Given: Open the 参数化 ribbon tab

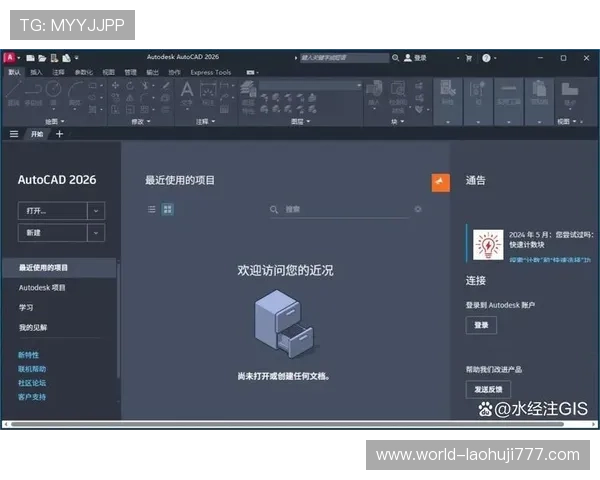Looking at the screenshot, I should tap(83, 72).
